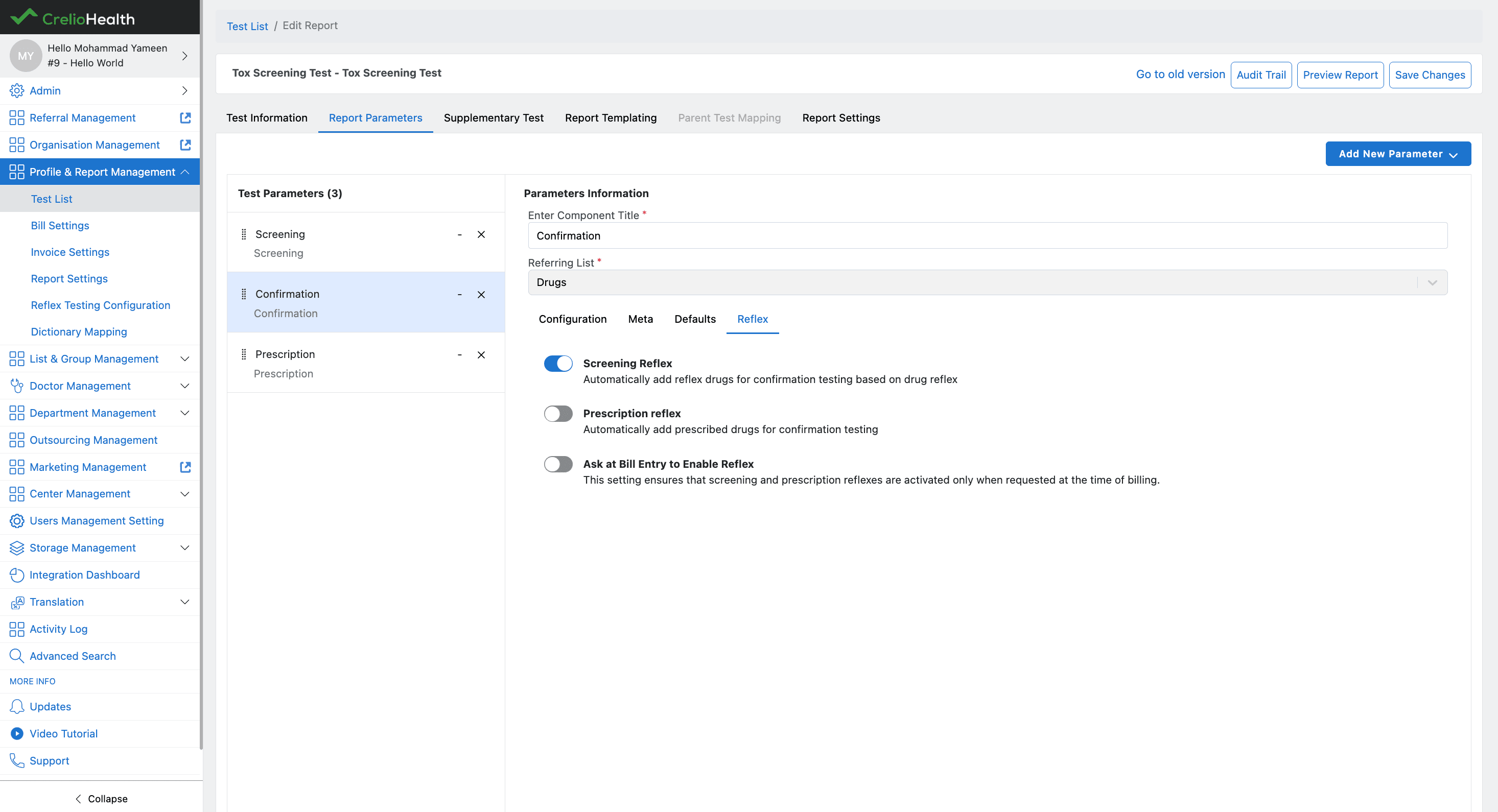Click the Advanced Search magnifier icon

click(17, 656)
